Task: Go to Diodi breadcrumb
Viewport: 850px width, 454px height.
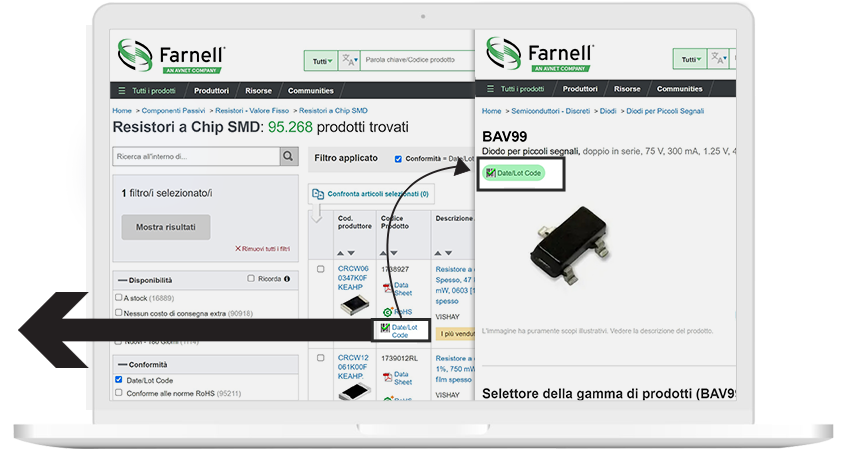Action: coord(608,111)
